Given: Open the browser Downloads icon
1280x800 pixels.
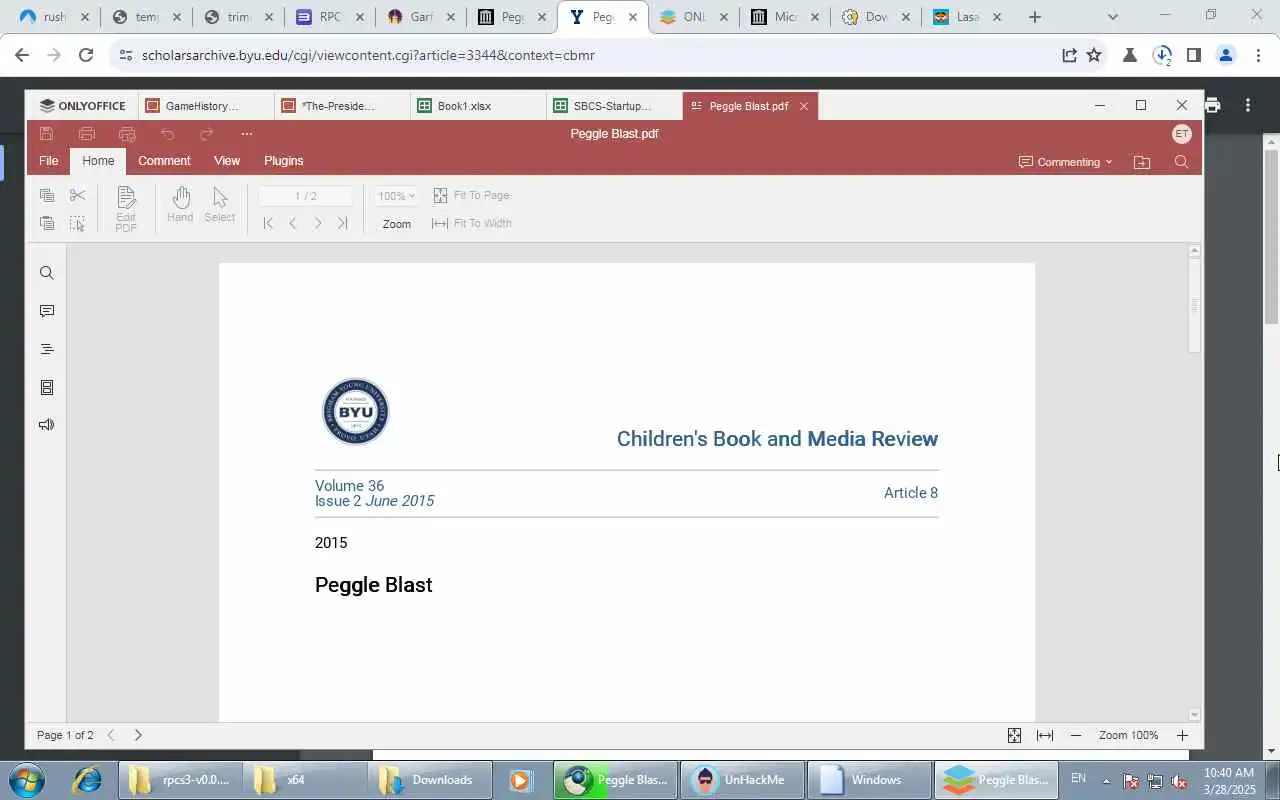Looking at the screenshot, I should click(x=1161, y=56).
